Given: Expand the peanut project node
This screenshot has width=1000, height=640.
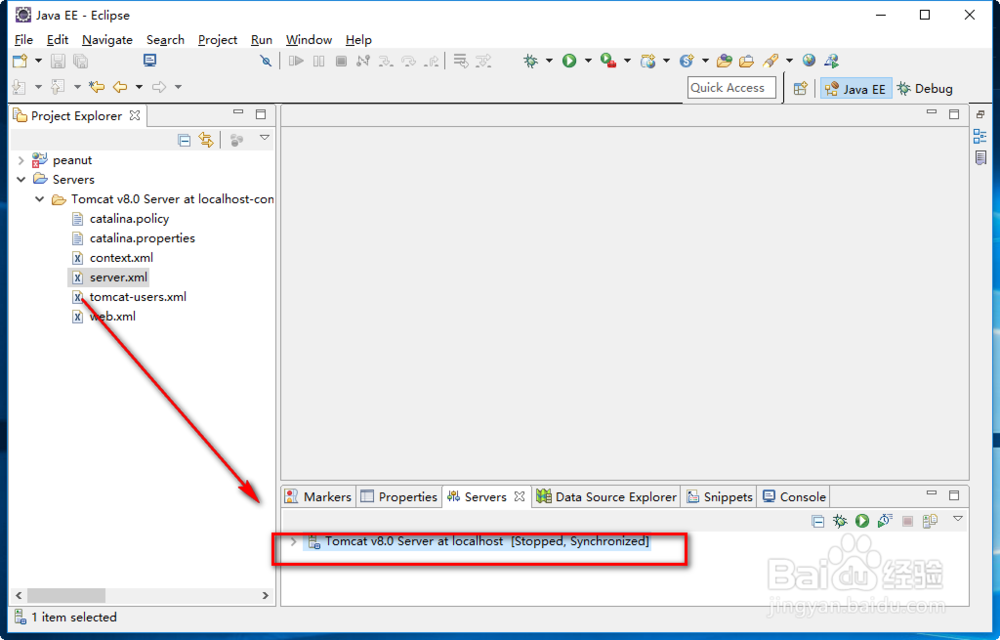Looking at the screenshot, I should click(21, 160).
